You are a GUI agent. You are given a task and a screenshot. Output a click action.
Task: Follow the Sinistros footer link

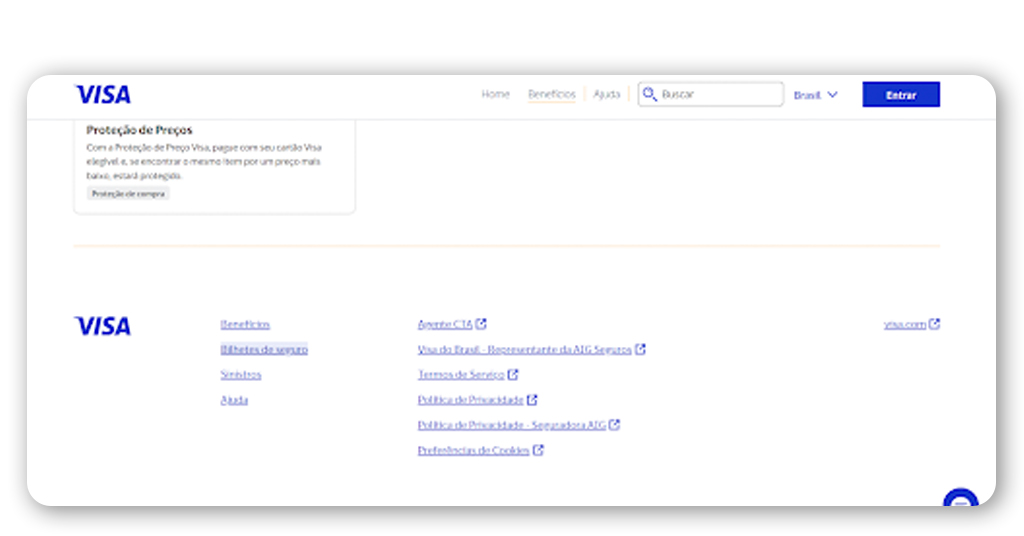[241, 374]
